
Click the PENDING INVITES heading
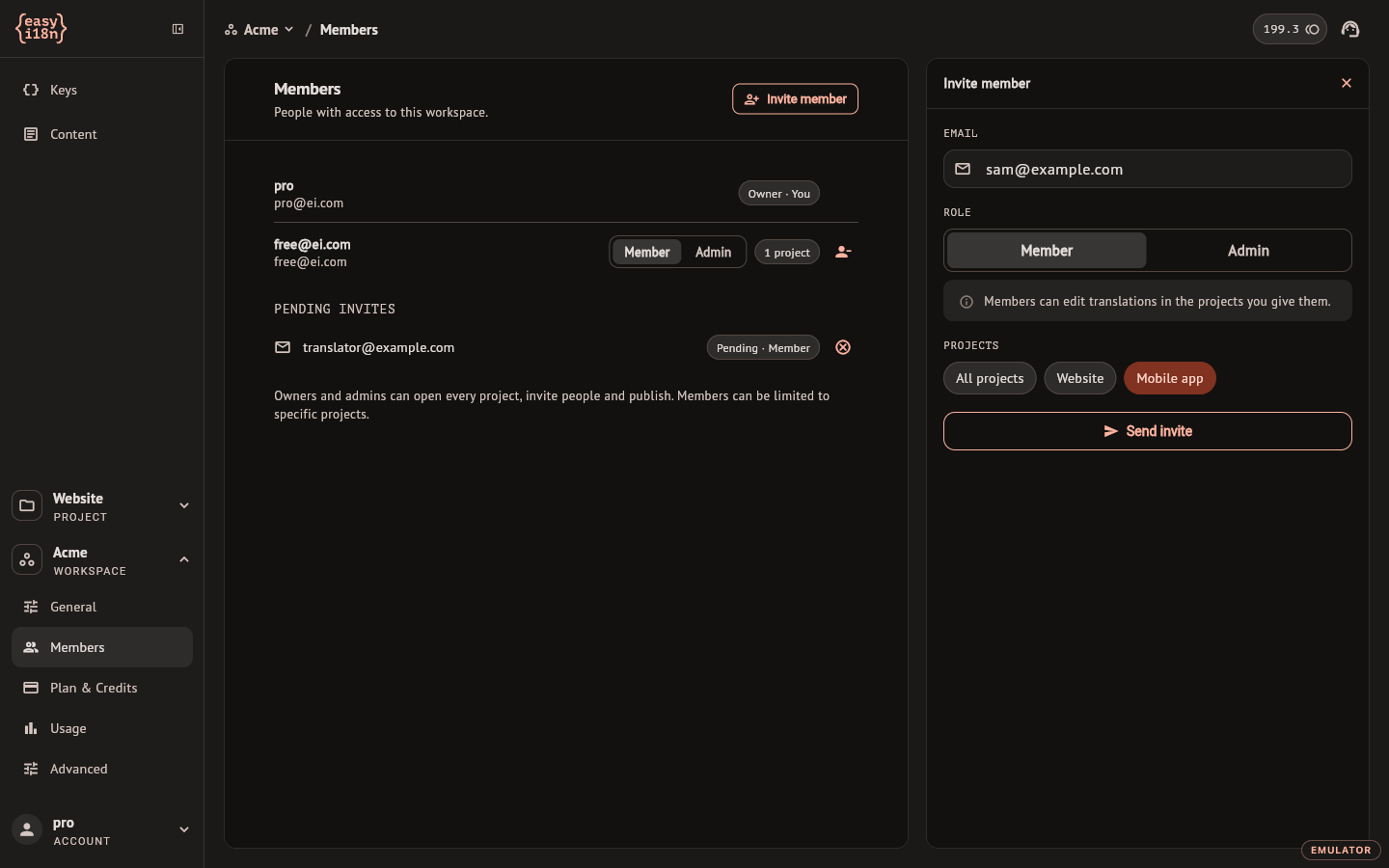click(x=335, y=309)
